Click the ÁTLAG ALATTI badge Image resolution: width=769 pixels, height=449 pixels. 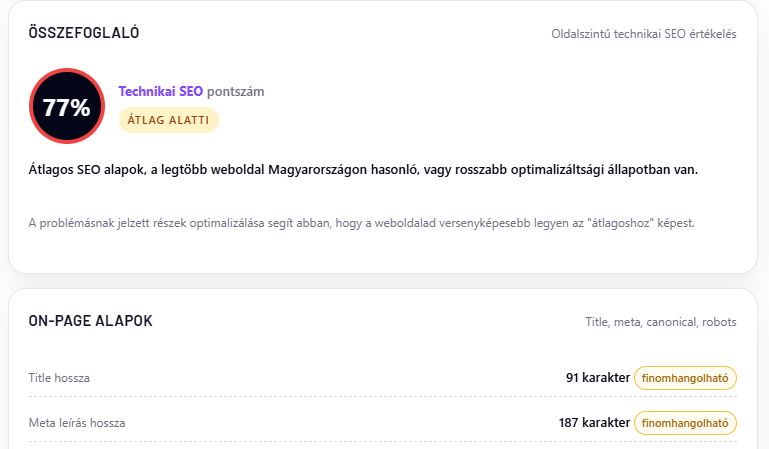(168, 120)
